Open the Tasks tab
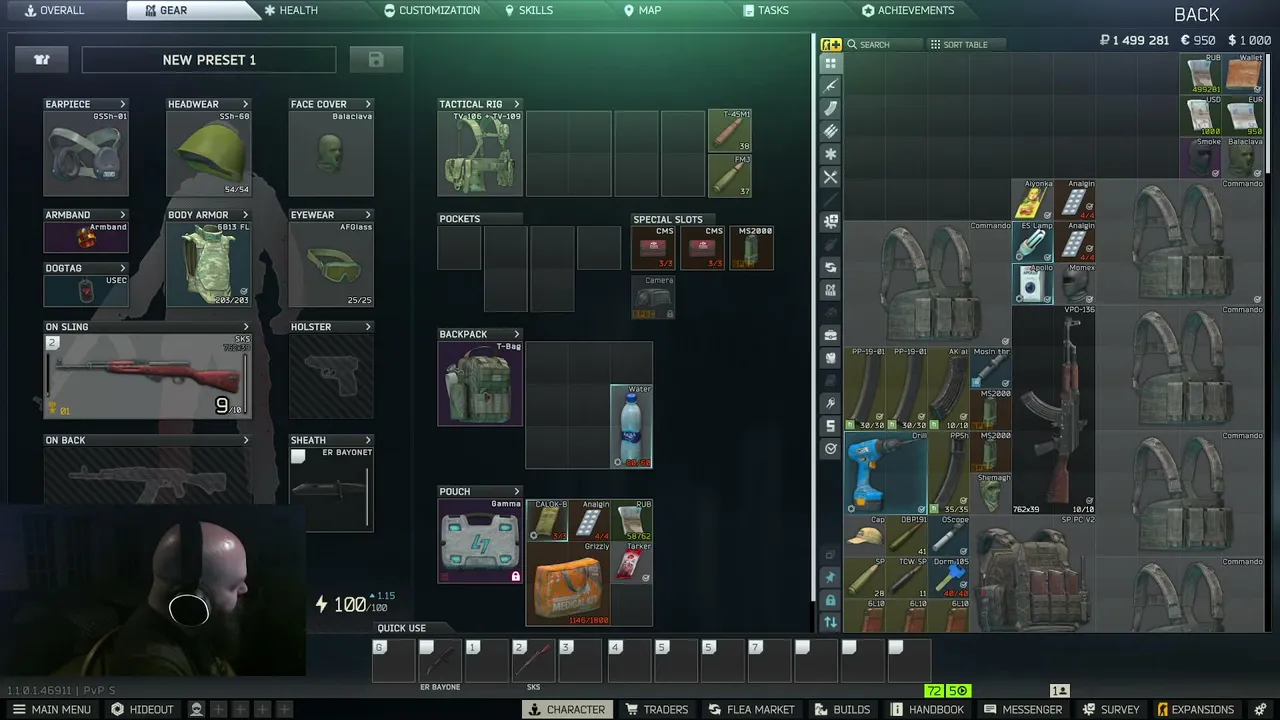 pyautogui.click(x=766, y=10)
